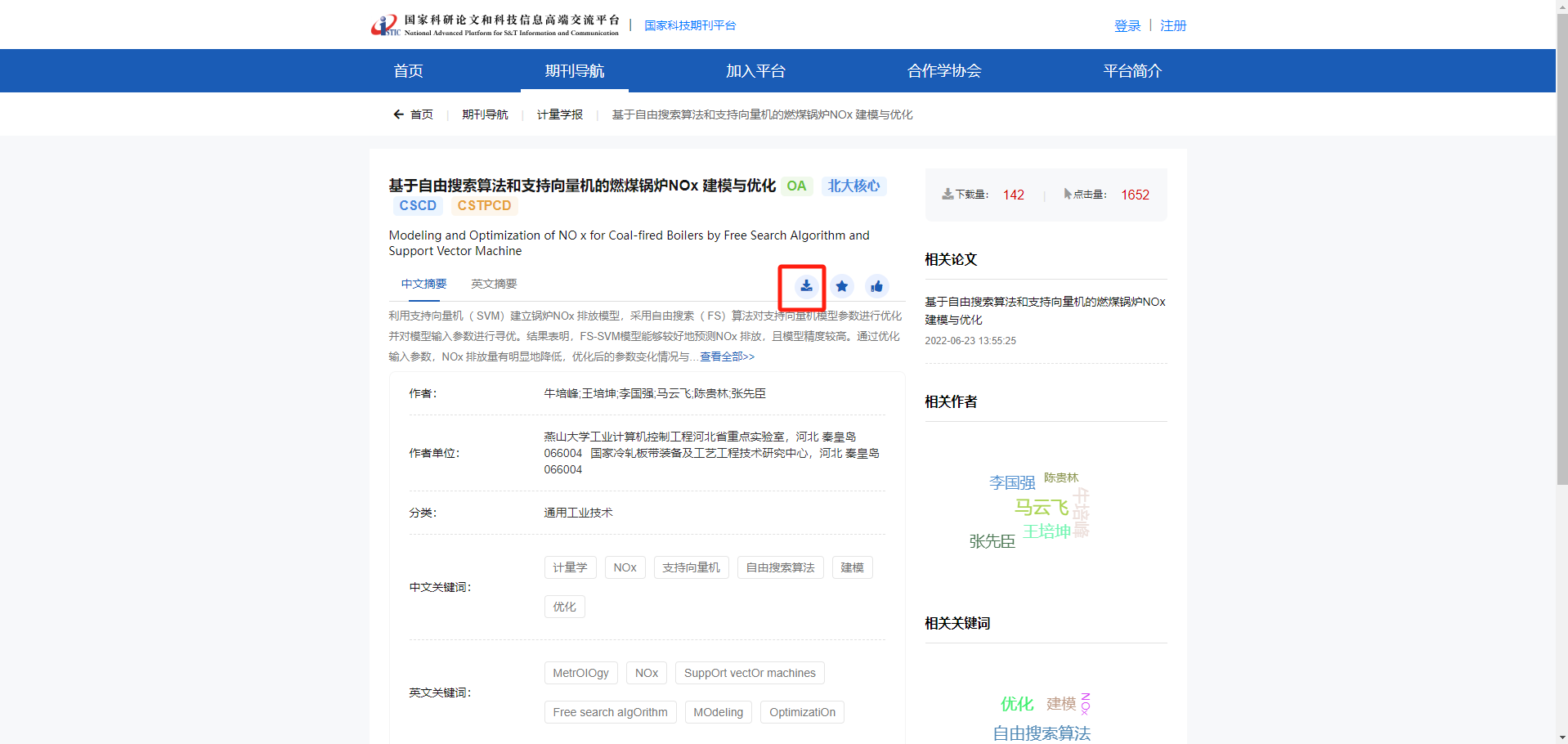This screenshot has height=744, width=1568.
Task: Click the English title starting 'Modeling and Optimization'
Action: [x=629, y=243]
